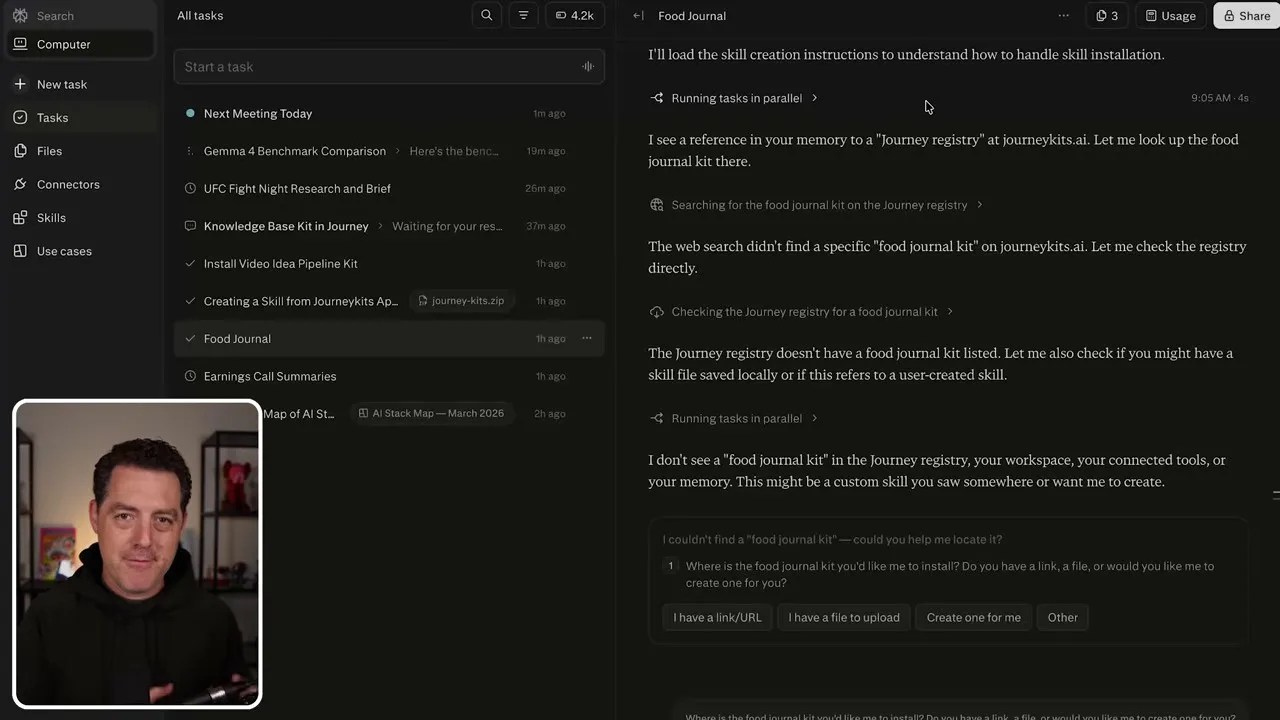Screen dimensions: 1280x720
Task: Open the Usage button
Action: coord(1170,15)
